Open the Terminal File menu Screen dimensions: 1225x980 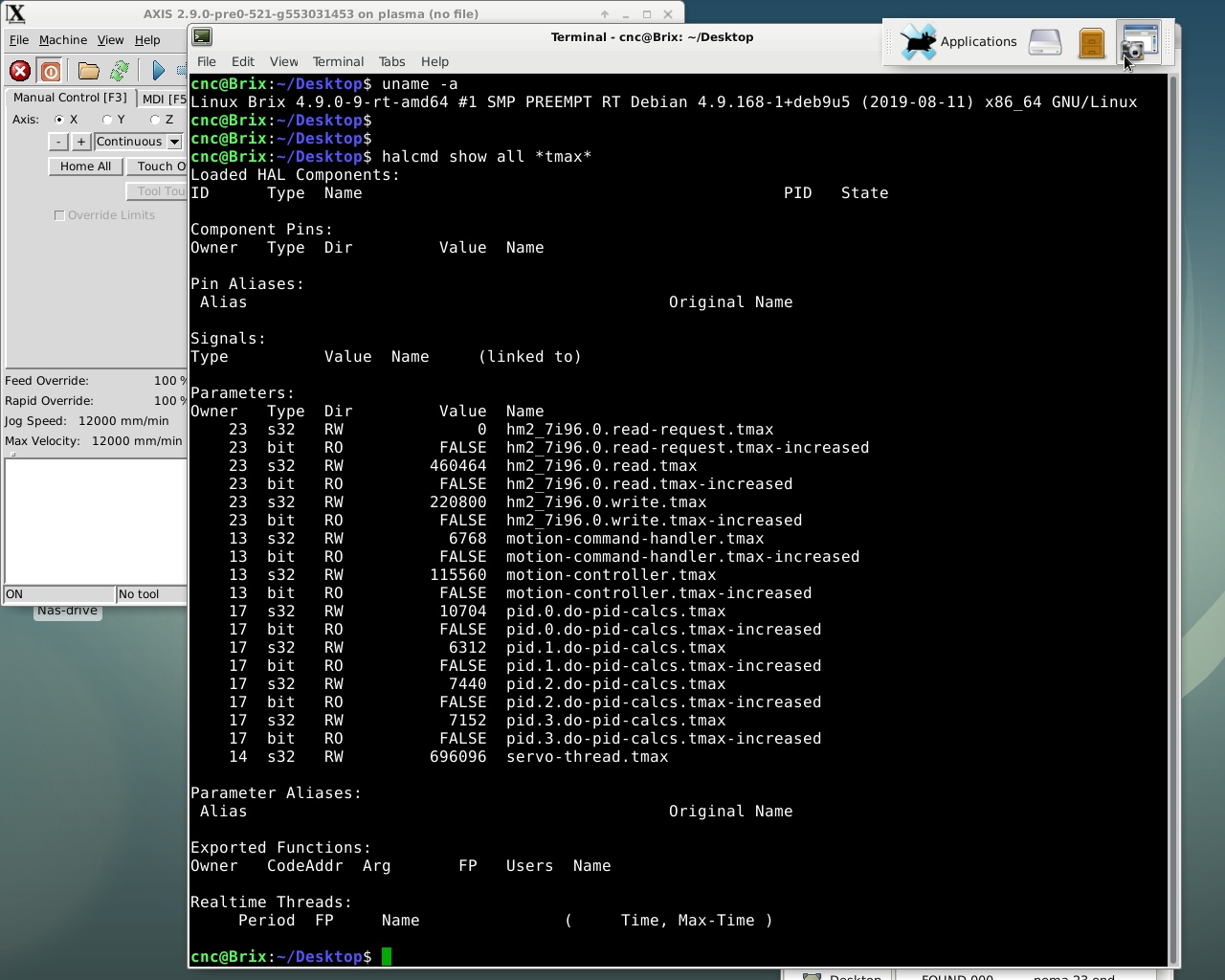click(x=207, y=61)
